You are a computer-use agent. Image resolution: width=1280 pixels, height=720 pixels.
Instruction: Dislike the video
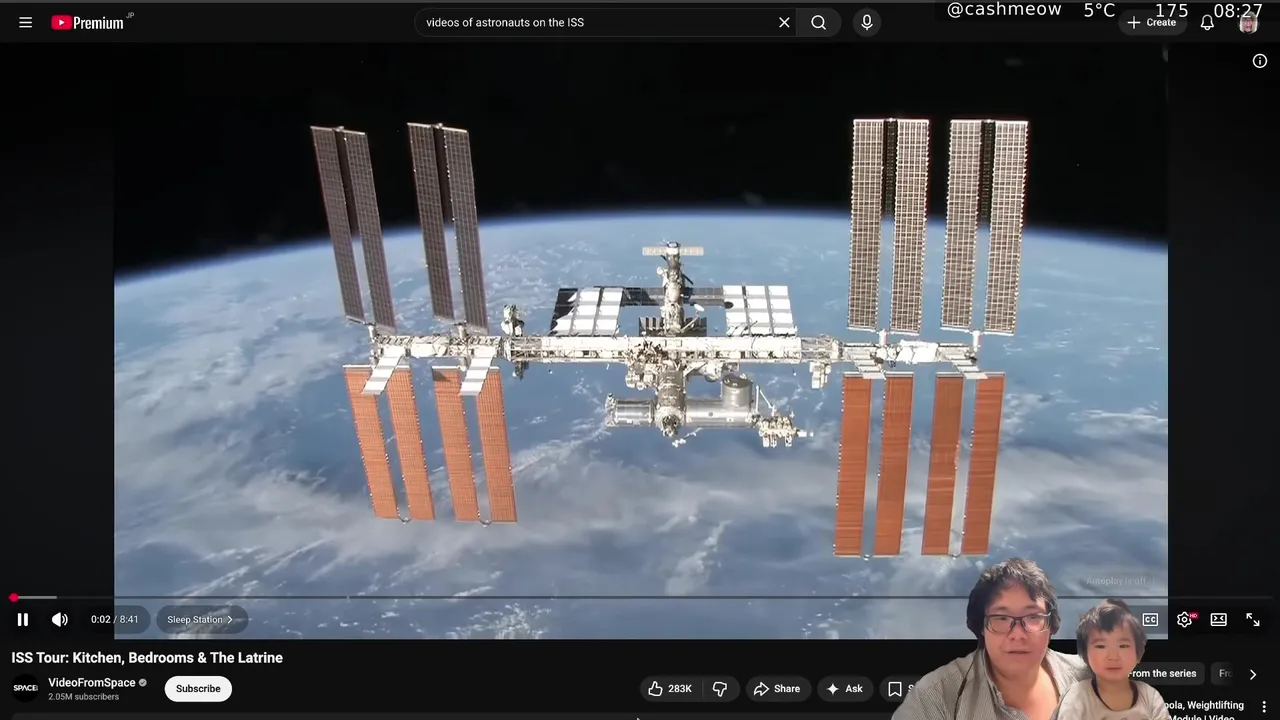point(719,688)
